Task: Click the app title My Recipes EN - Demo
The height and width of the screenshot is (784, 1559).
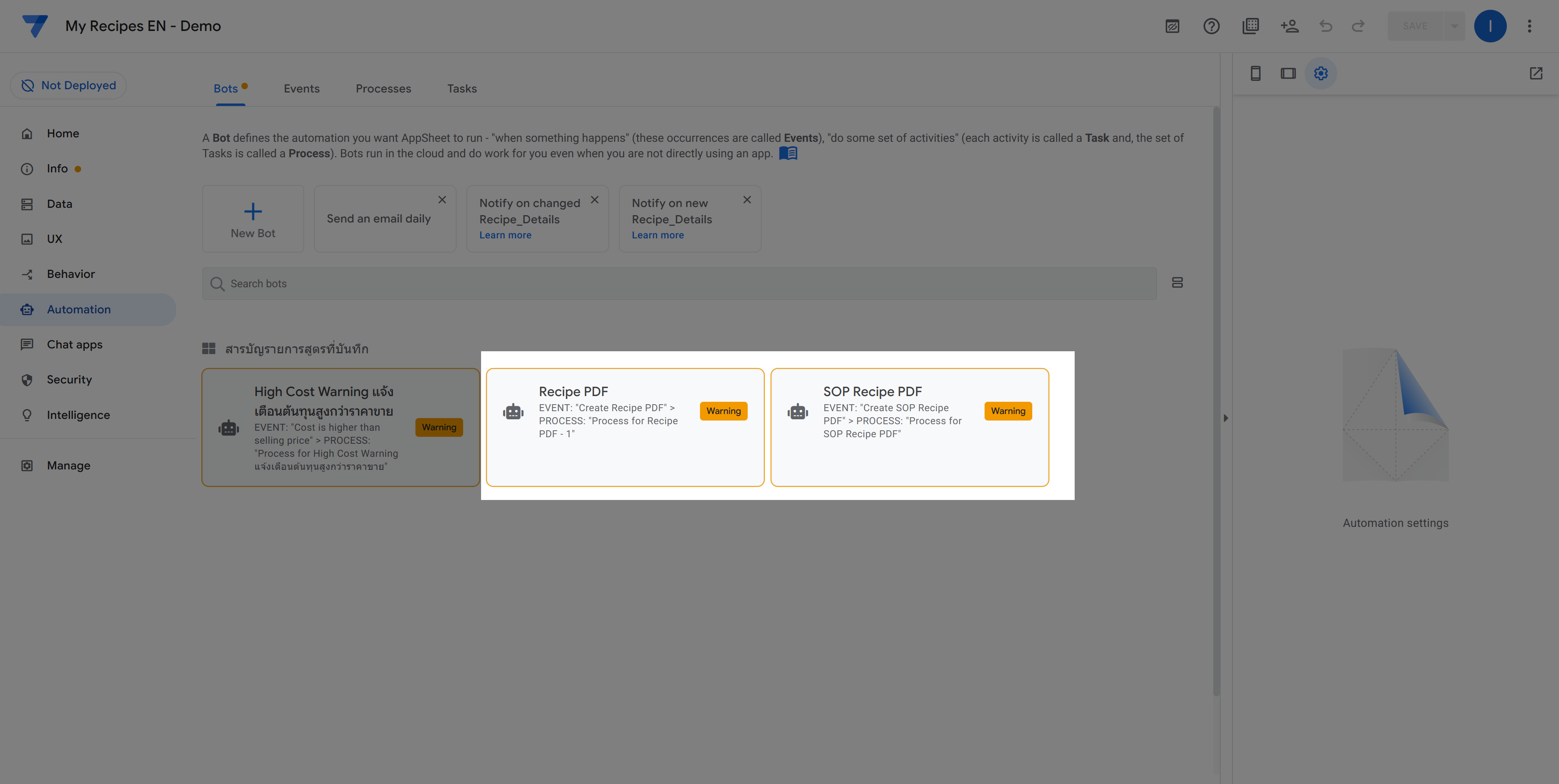Action: [x=143, y=26]
